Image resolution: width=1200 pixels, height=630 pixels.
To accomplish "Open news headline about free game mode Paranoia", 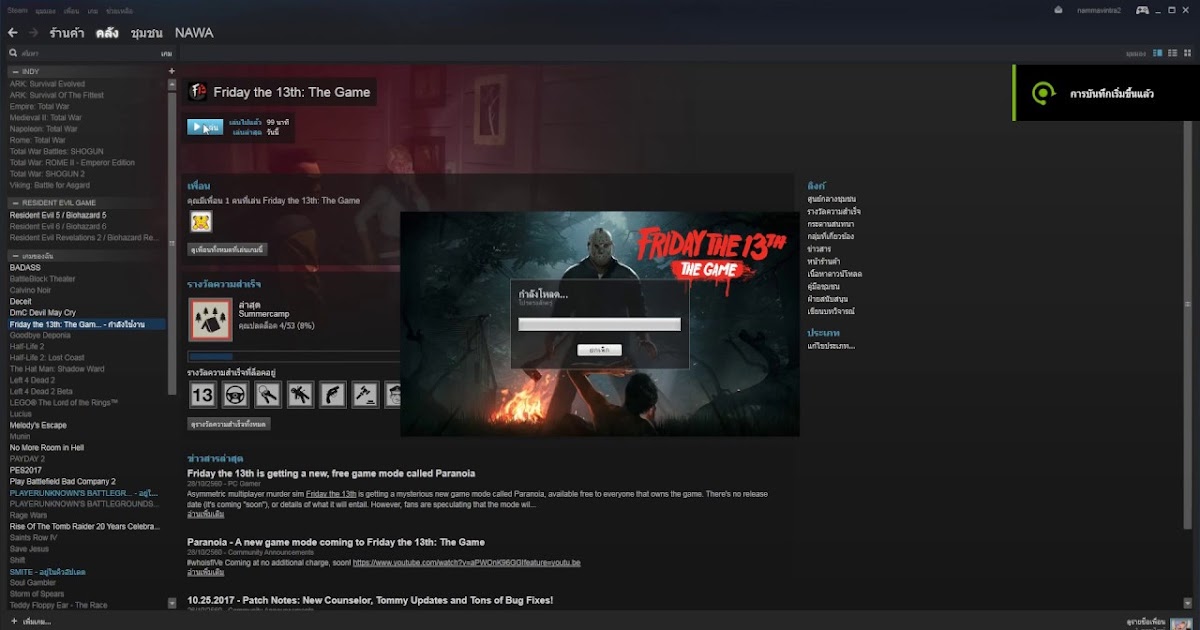I will pyautogui.click(x=331, y=473).
